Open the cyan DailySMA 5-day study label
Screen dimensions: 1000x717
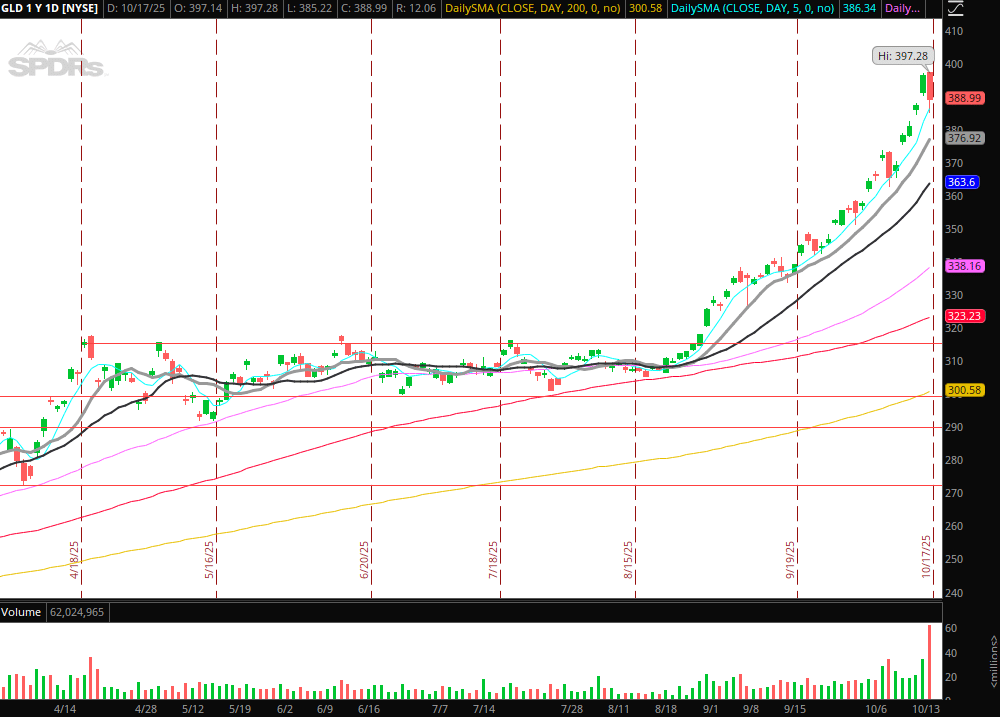point(751,8)
